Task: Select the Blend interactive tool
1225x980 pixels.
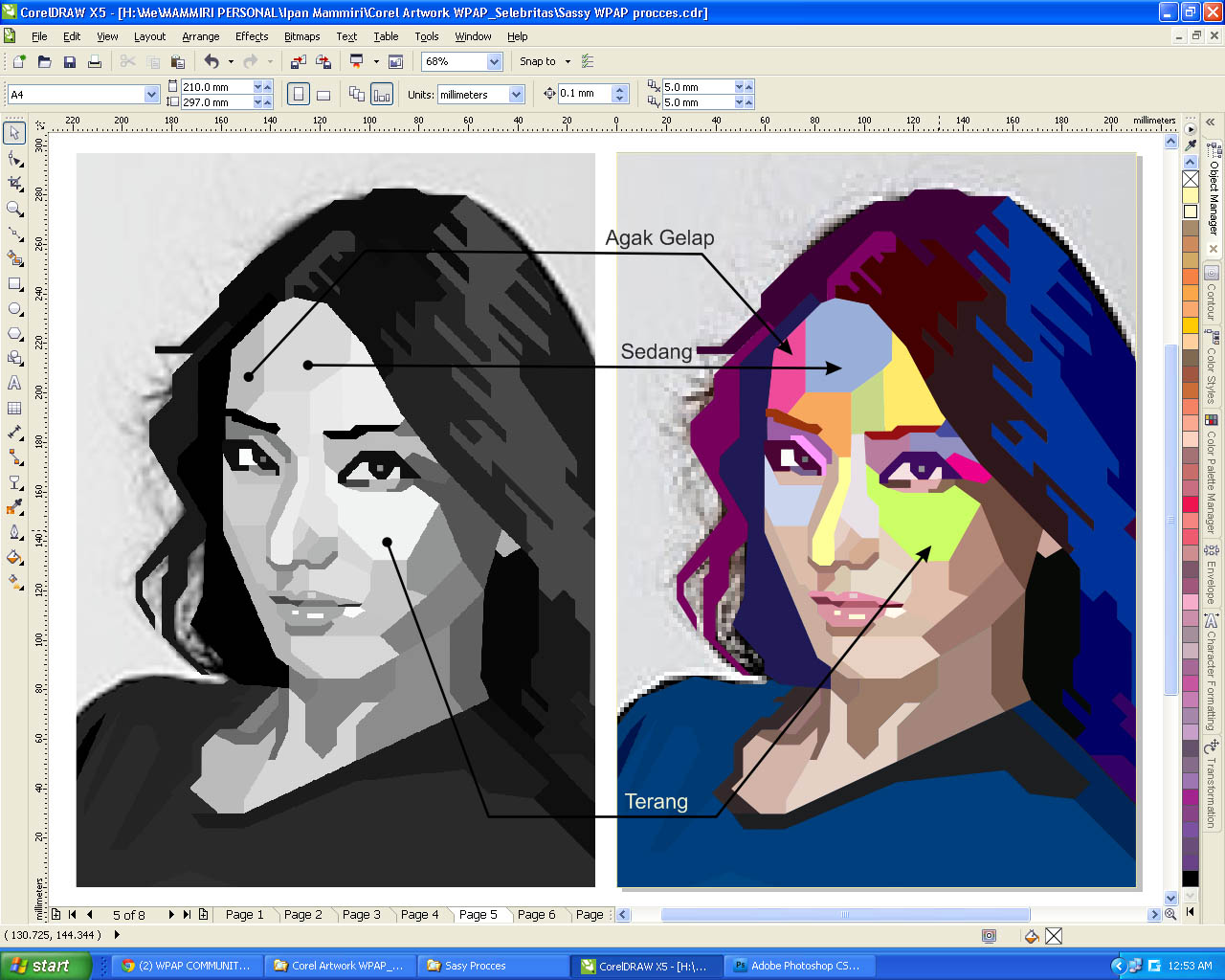Action: point(14,482)
